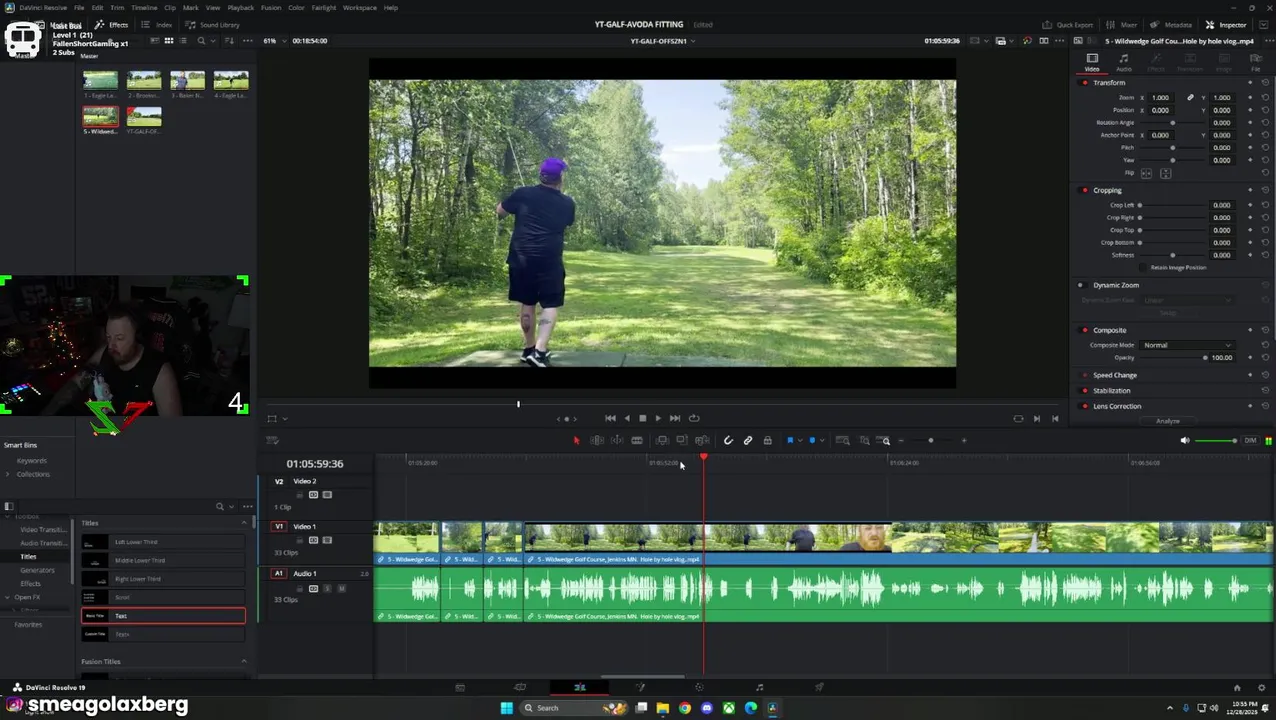Open the Workspace menu
1276x720 pixels.
tap(360, 7)
